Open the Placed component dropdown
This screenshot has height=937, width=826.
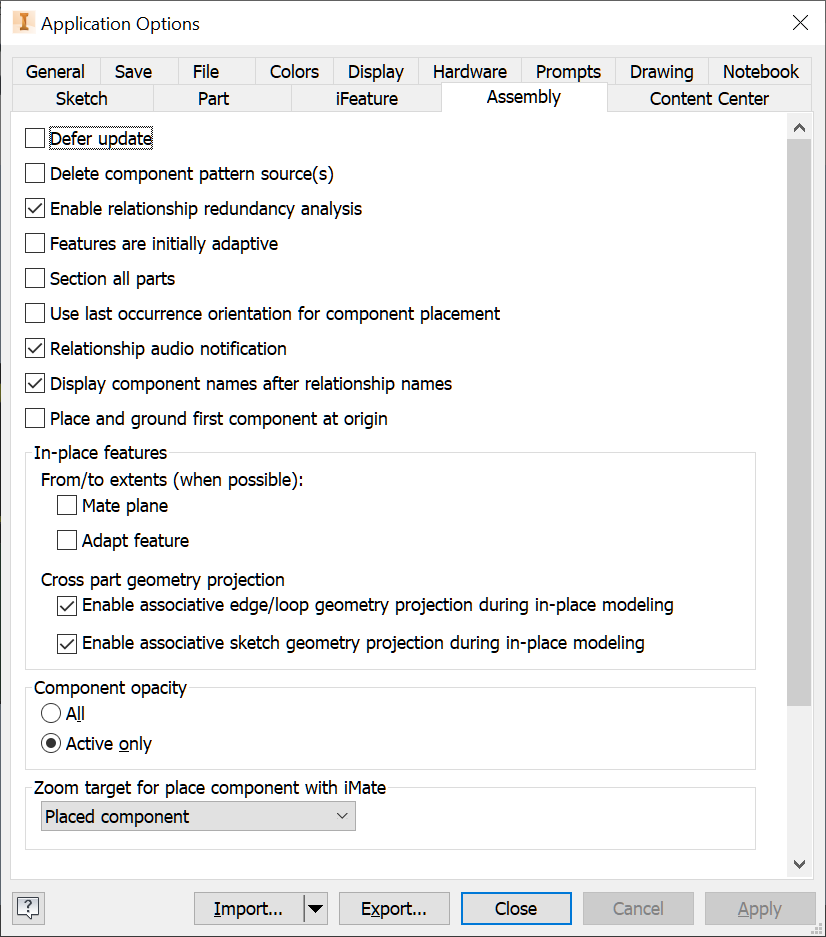pos(340,816)
